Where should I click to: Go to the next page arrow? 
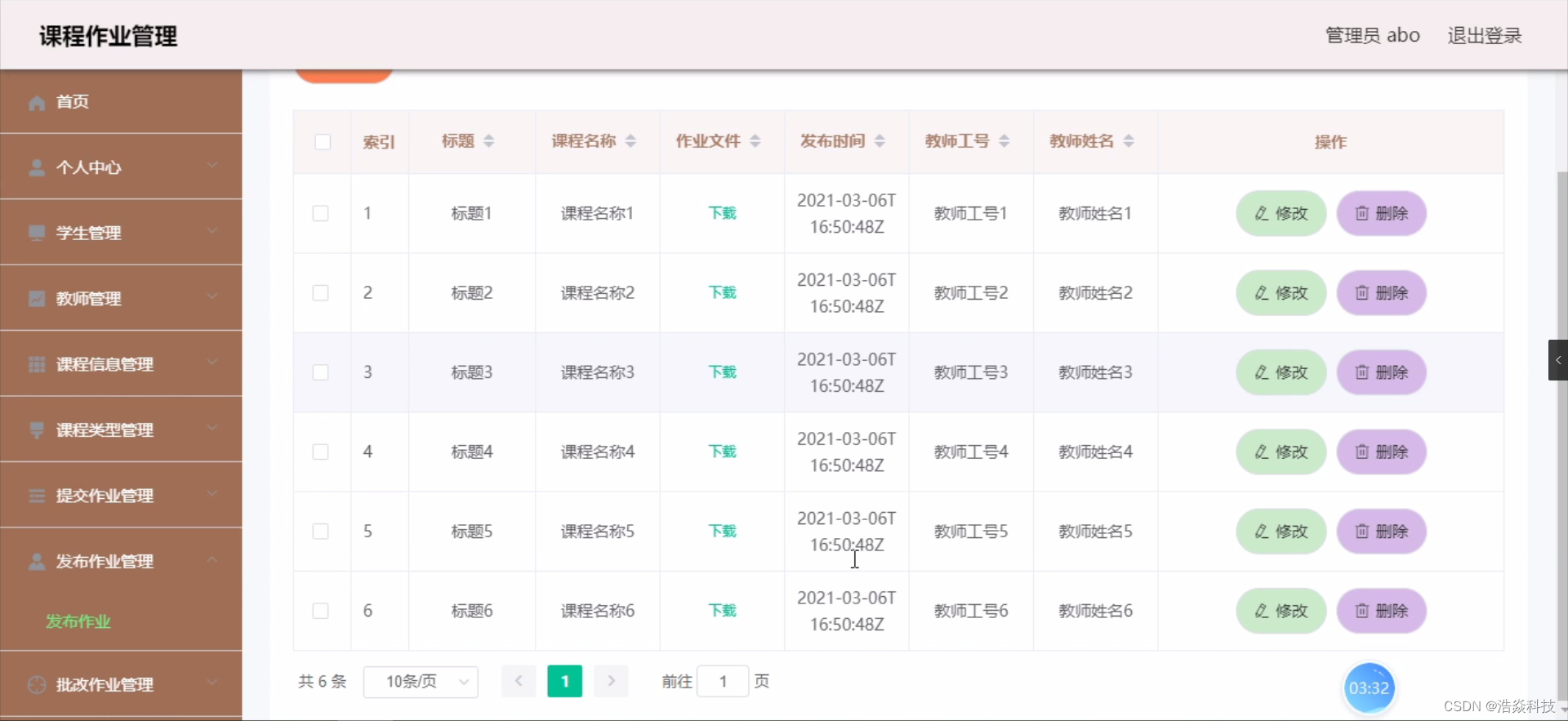611,681
